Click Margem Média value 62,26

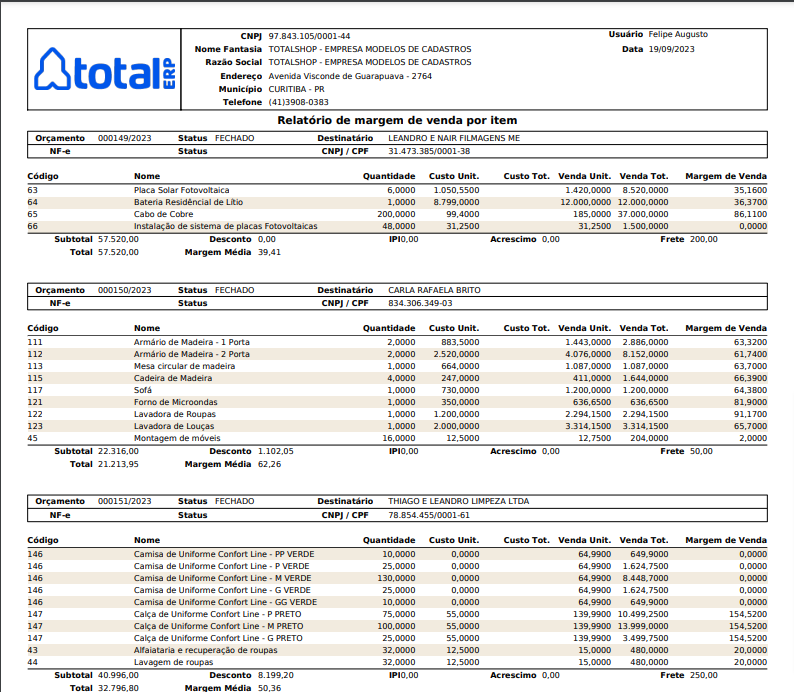point(269,465)
